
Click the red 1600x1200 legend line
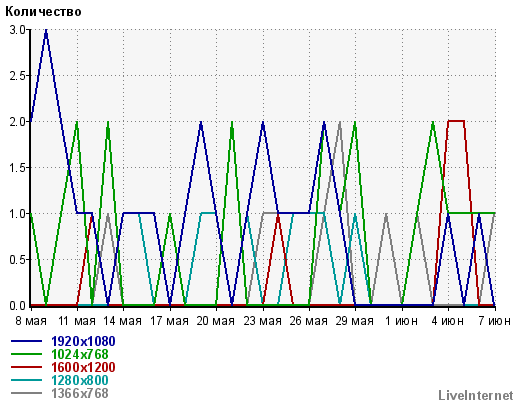coord(26,367)
